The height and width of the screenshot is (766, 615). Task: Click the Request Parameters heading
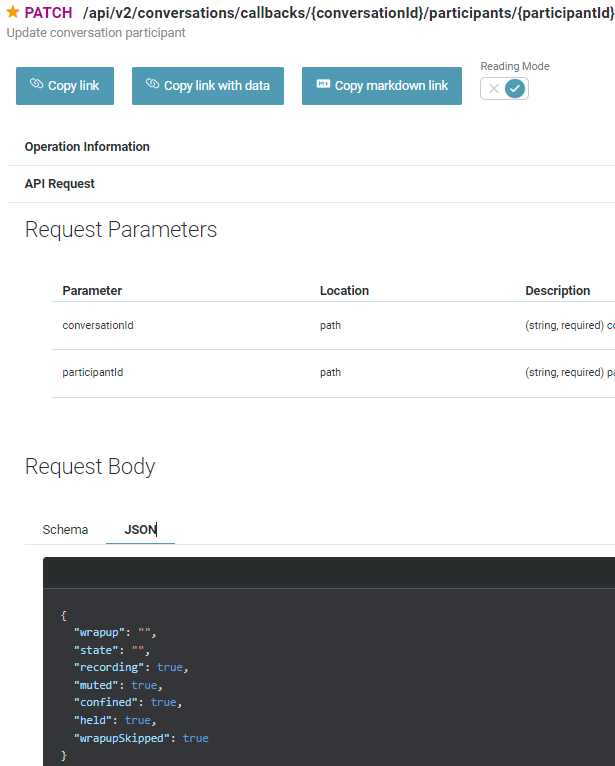[x=121, y=230]
